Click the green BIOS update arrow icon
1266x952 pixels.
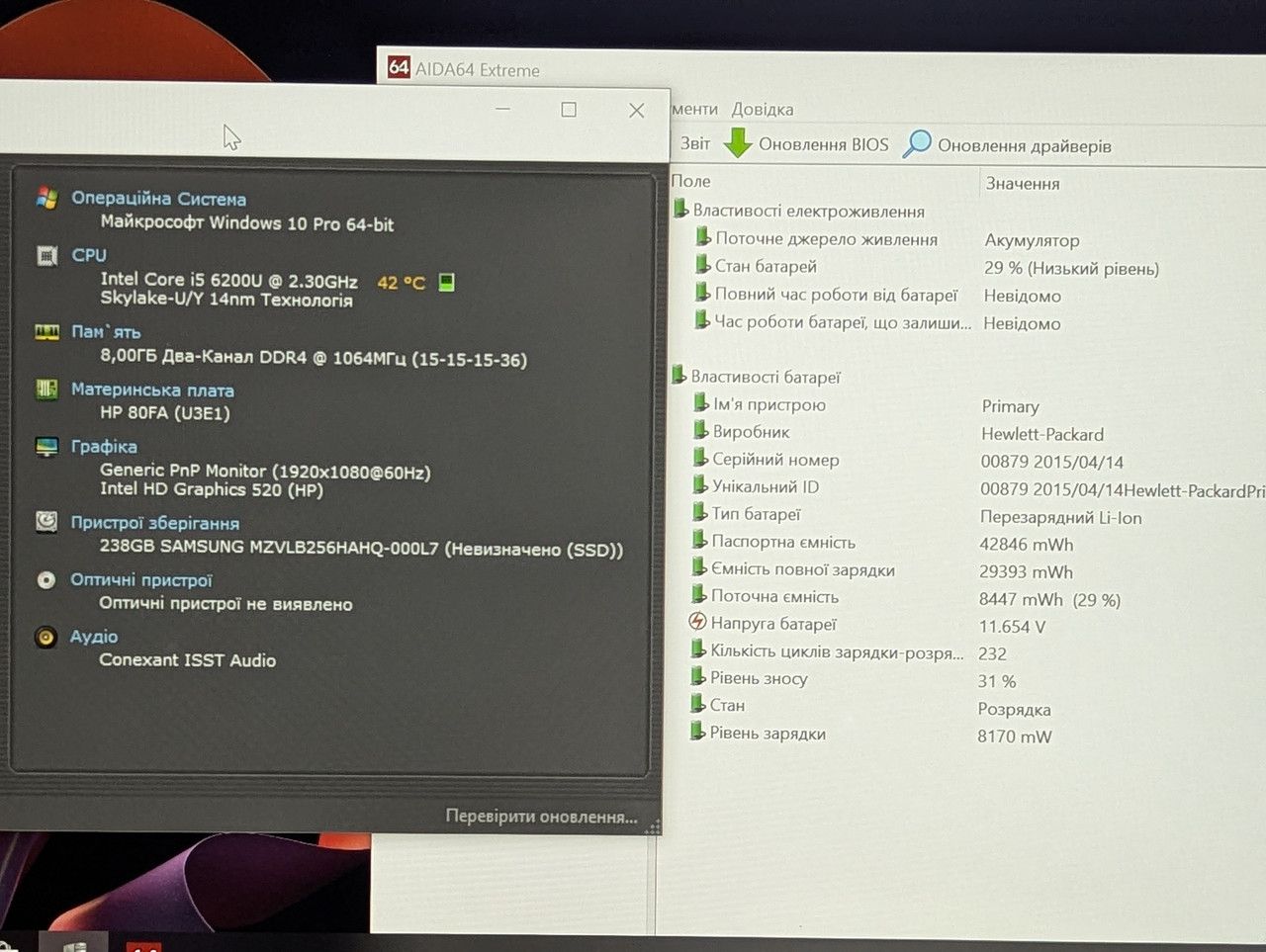pyautogui.click(x=738, y=143)
